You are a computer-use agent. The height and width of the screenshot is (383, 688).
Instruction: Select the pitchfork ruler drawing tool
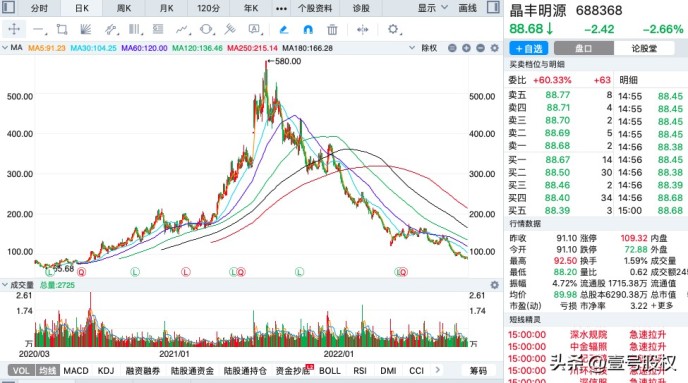click(x=230, y=29)
